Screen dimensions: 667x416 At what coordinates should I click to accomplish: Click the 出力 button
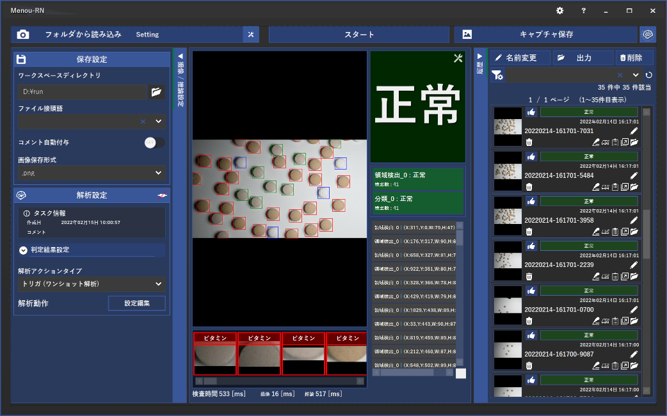(x=583, y=58)
